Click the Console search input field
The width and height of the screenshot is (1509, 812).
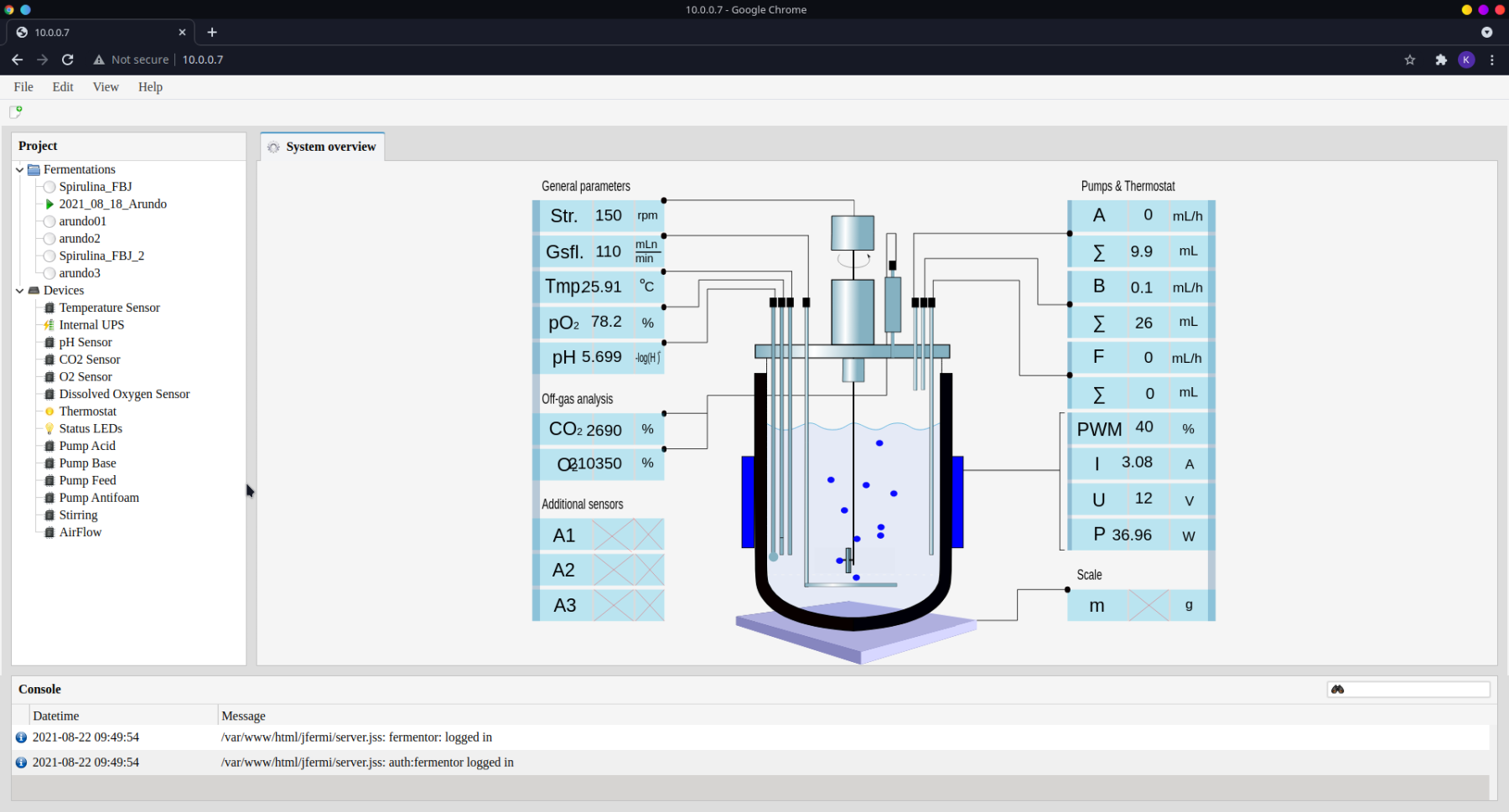pyautogui.click(x=1417, y=690)
